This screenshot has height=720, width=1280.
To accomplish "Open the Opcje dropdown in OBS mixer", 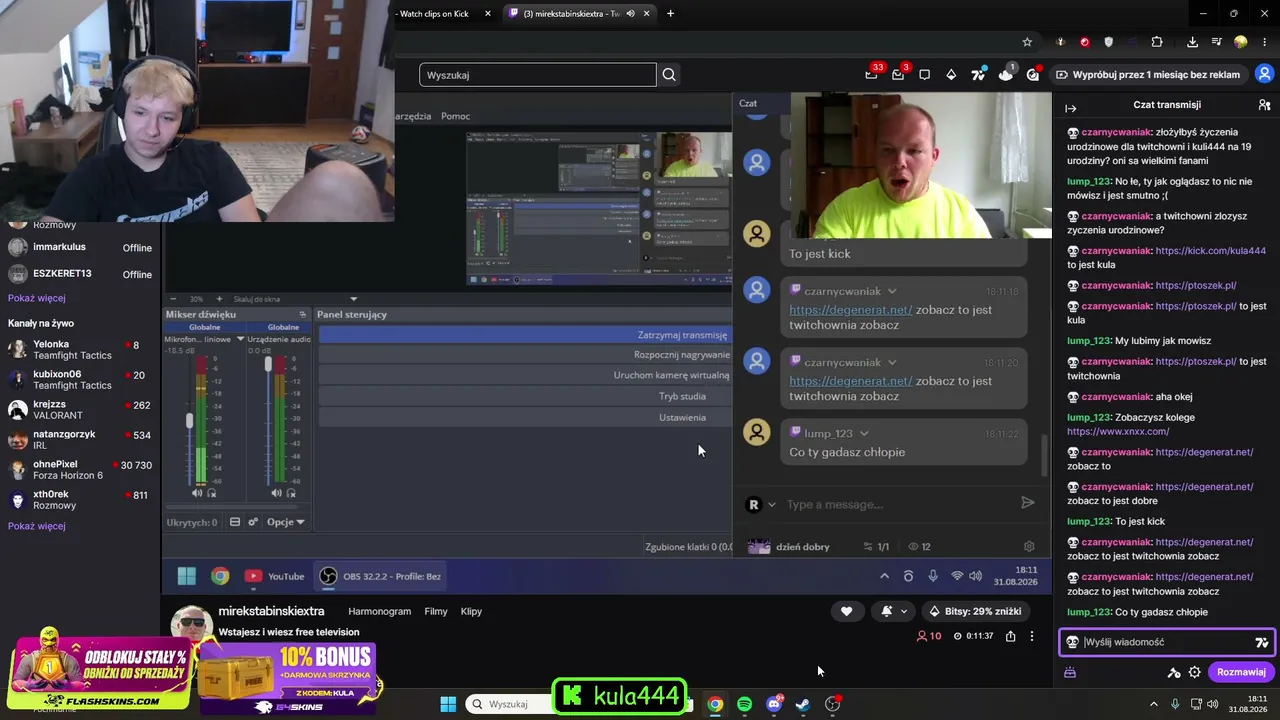I will click(x=285, y=522).
